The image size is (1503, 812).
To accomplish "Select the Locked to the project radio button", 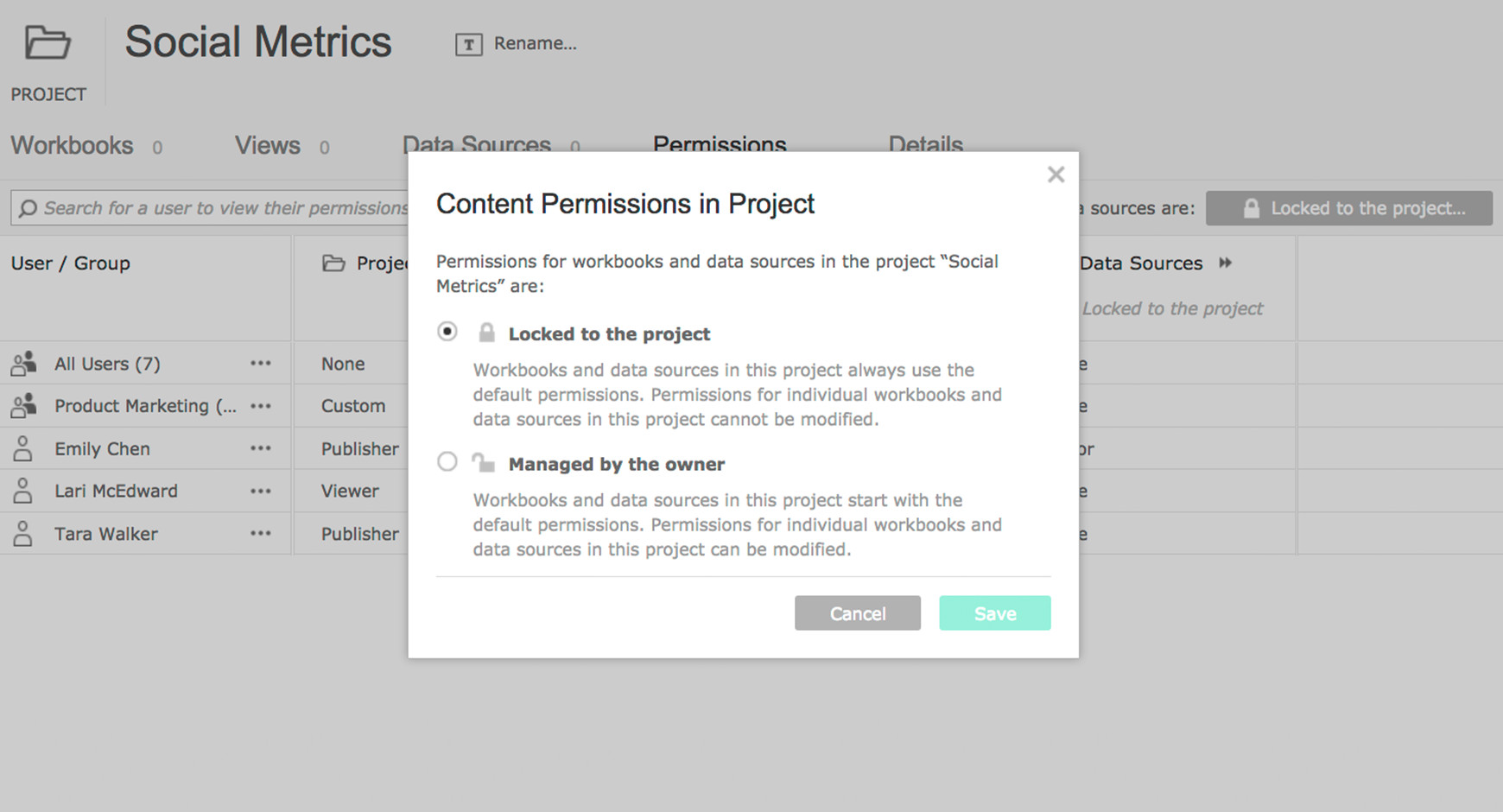I will click(447, 332).
